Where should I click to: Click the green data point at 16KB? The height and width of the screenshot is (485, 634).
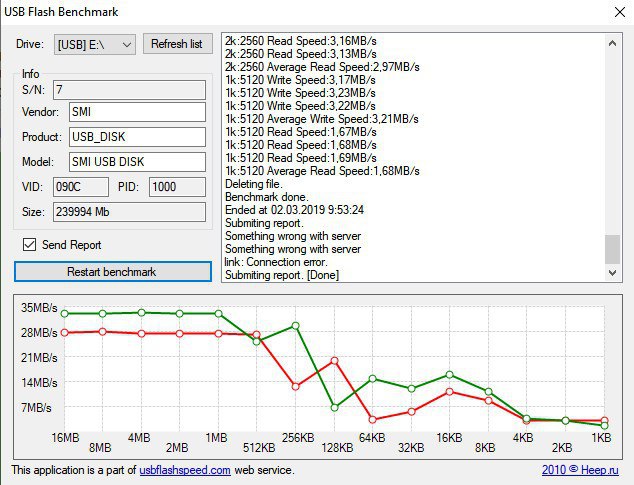(450, 375)
